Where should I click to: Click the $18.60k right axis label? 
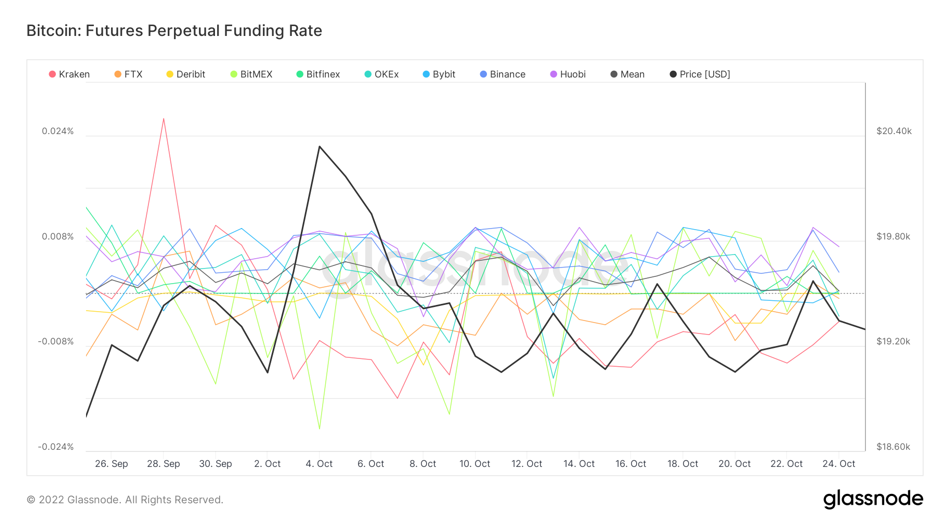(x=893, y=447)
